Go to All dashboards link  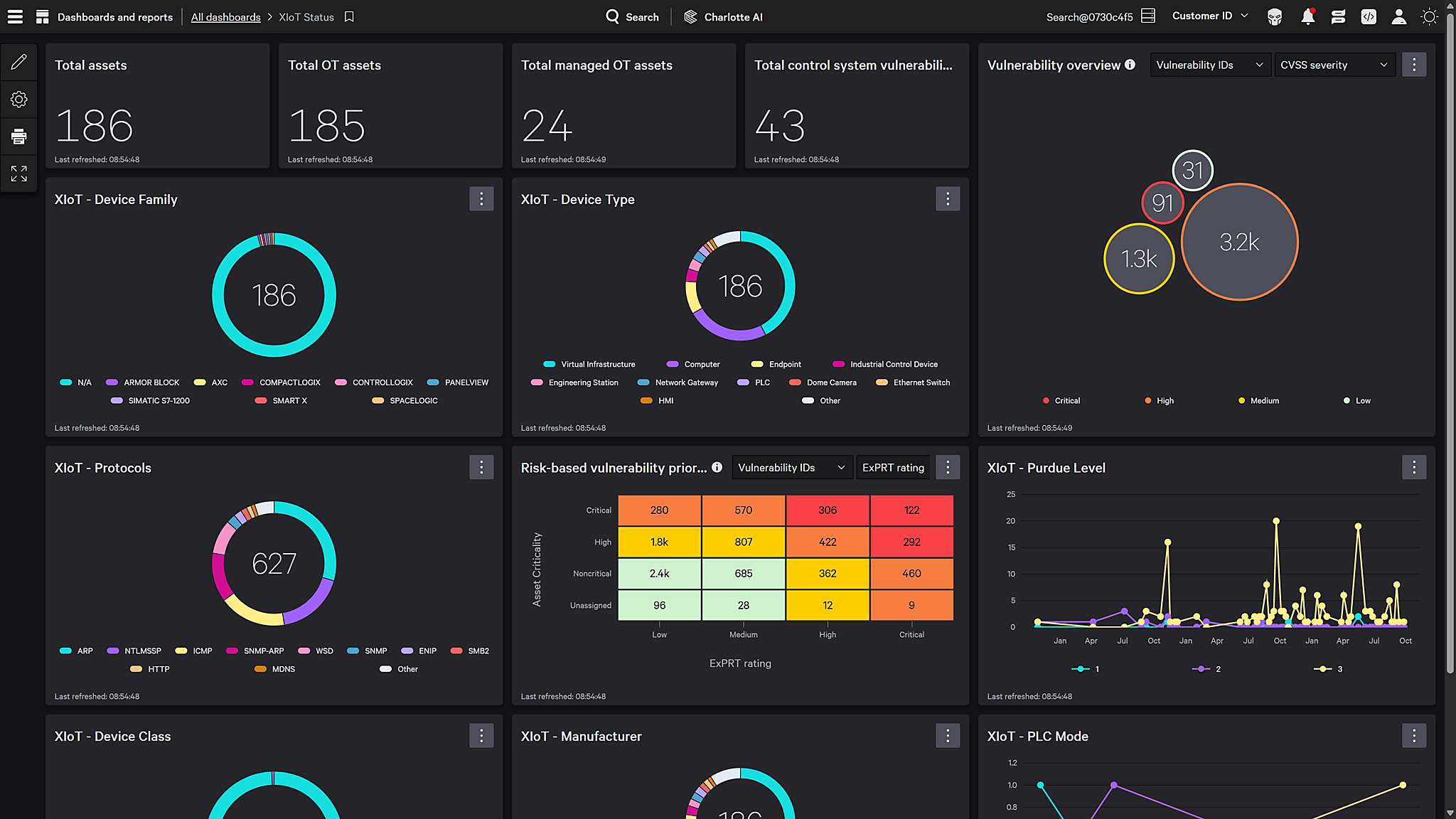[x=225, y=17]
